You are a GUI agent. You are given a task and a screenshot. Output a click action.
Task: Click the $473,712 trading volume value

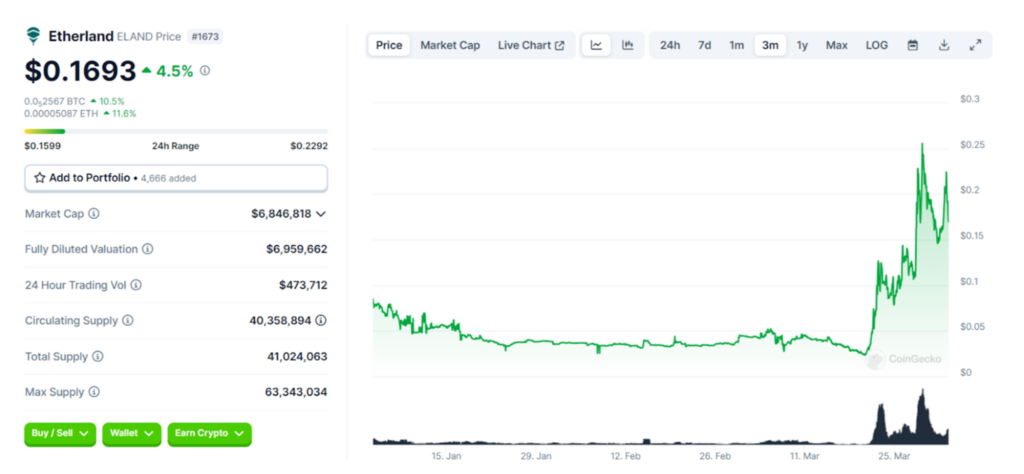[303, 285]
